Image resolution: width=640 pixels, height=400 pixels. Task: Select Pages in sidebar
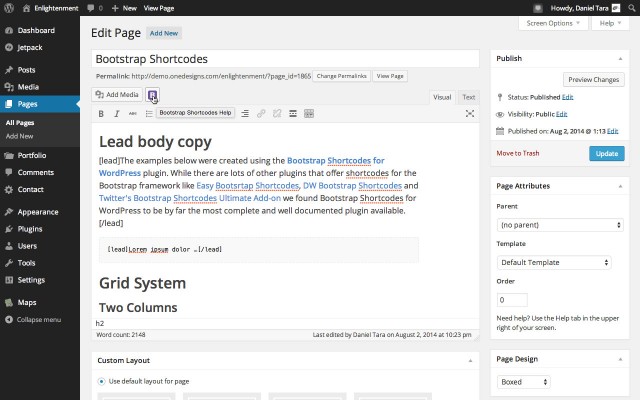[40, 104]
